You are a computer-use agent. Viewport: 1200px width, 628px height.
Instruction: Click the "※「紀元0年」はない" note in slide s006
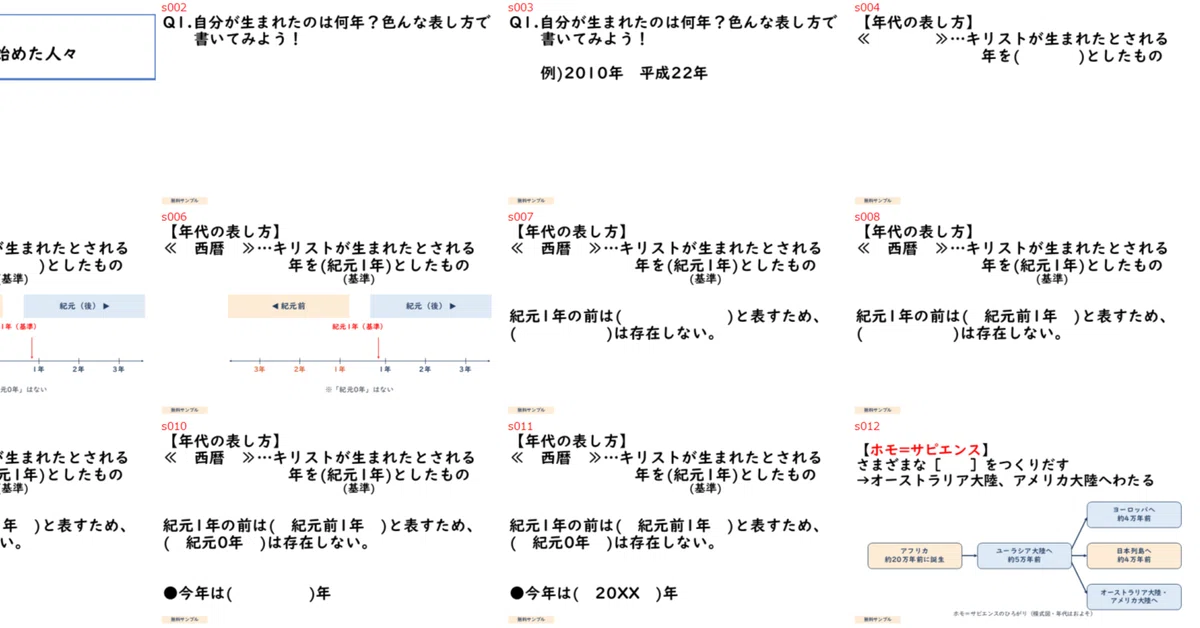pyautogui.click(x=359, y=389)
